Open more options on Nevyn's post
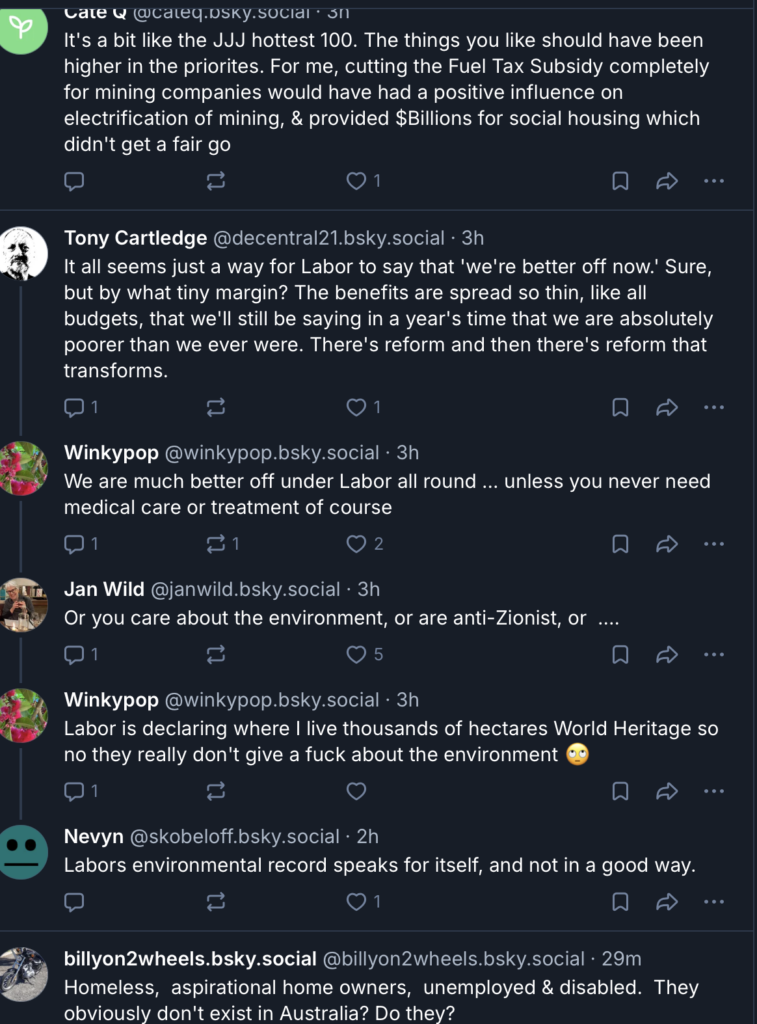 (714, 902)
